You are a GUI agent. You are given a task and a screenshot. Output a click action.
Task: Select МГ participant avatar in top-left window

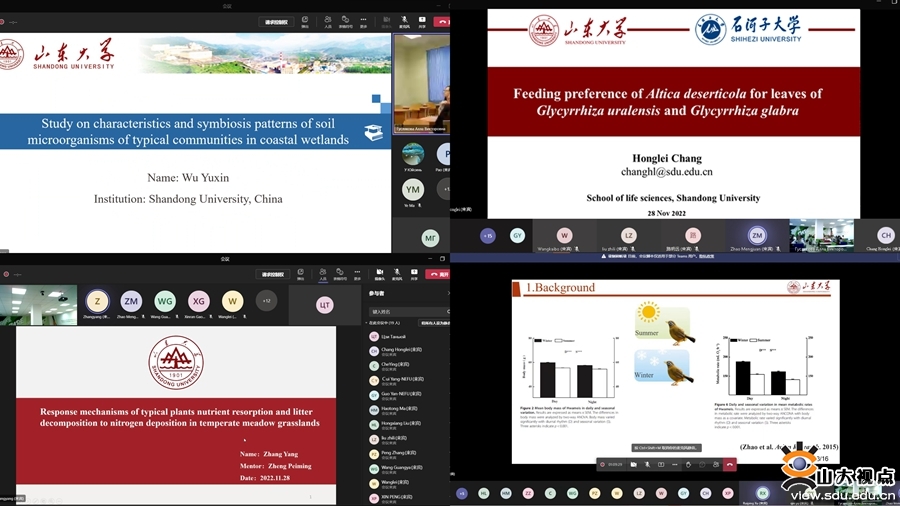[430, 238]
